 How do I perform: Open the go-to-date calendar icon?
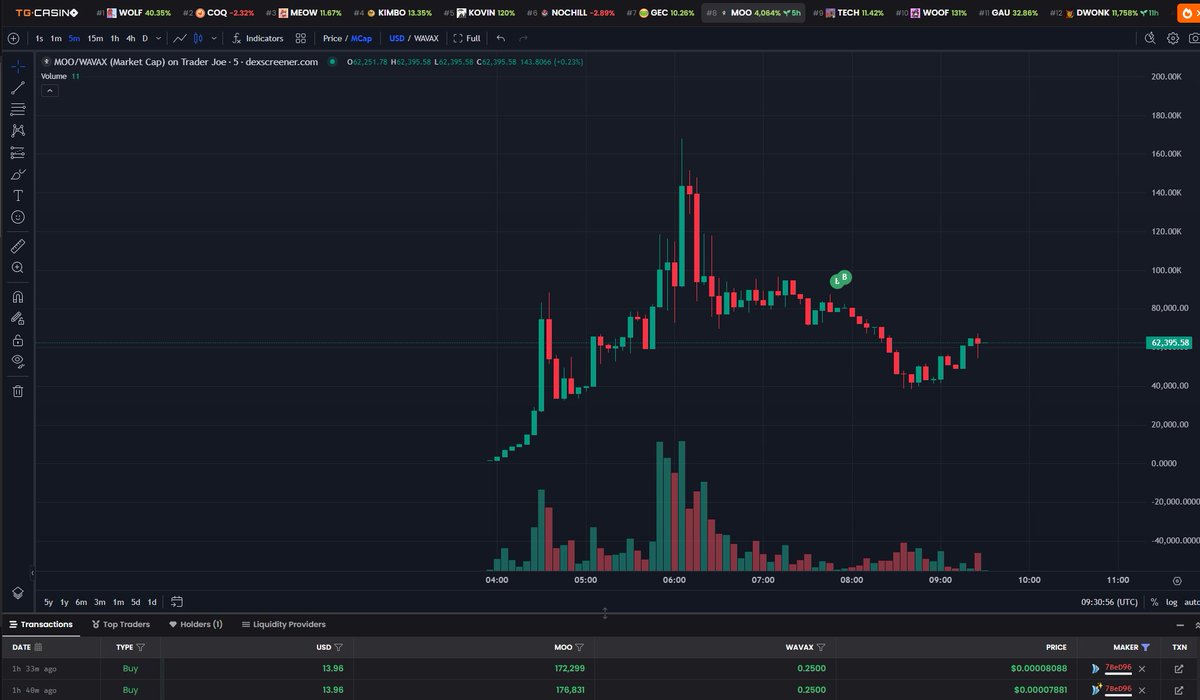coord(177,602)
